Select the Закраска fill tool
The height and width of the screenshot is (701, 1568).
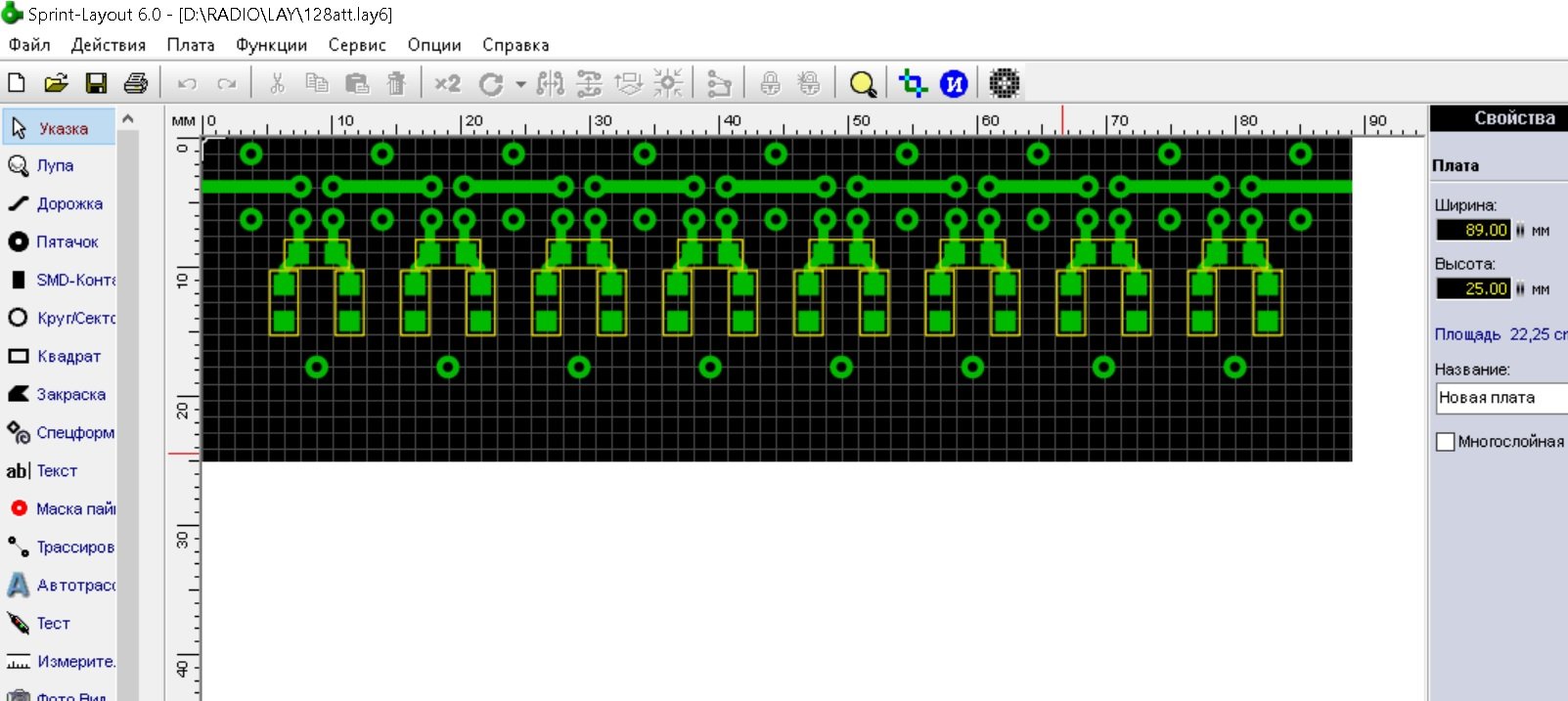coord(60,395)
